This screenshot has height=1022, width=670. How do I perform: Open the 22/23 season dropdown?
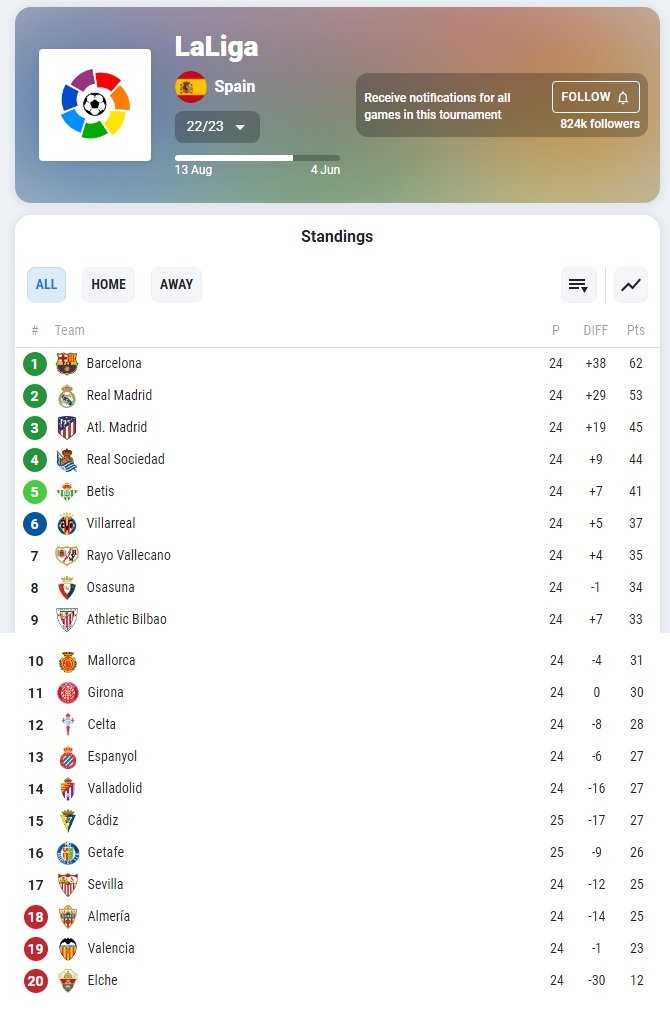[216, 128]
